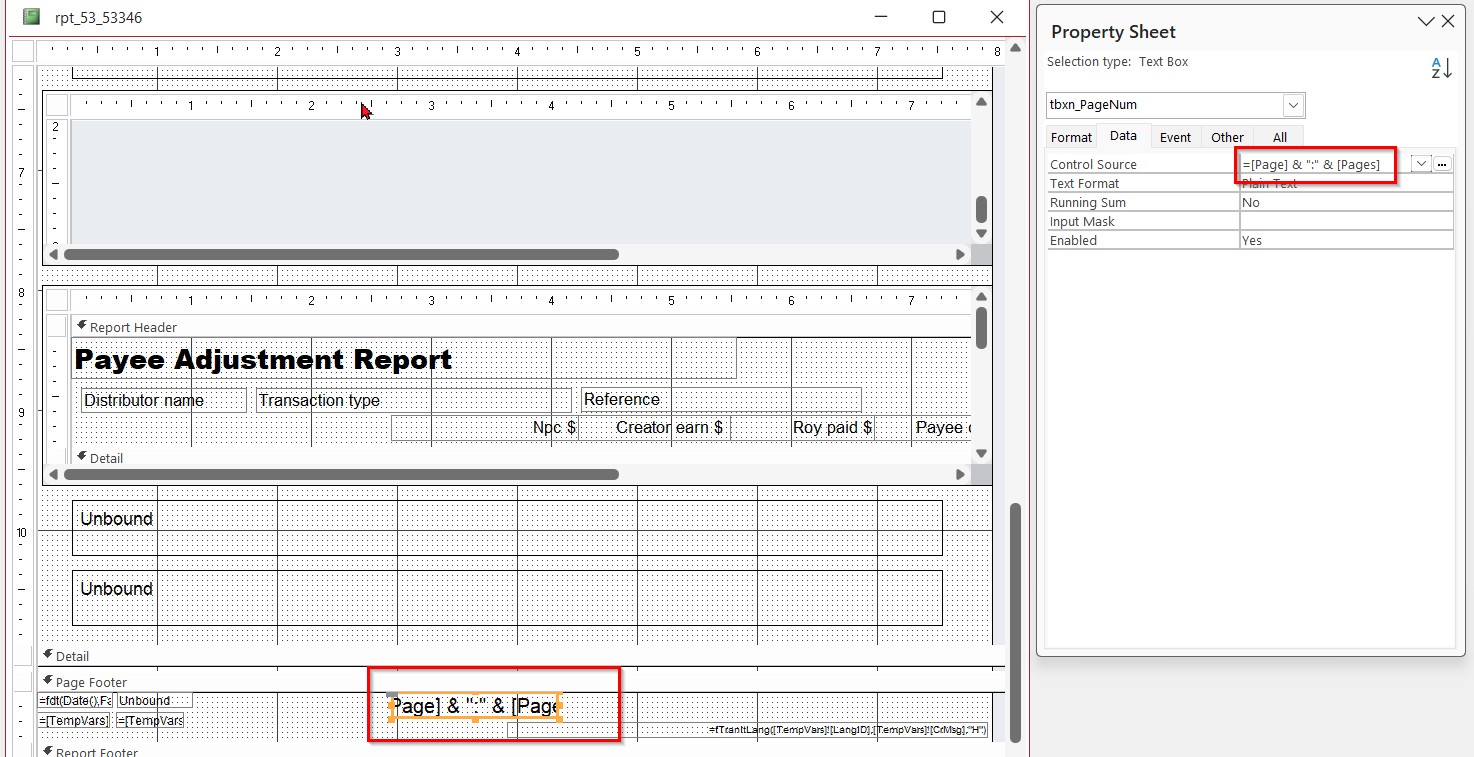1474x757 pixels.
Task: Switch to the All tab
Action: (1279, 137)
